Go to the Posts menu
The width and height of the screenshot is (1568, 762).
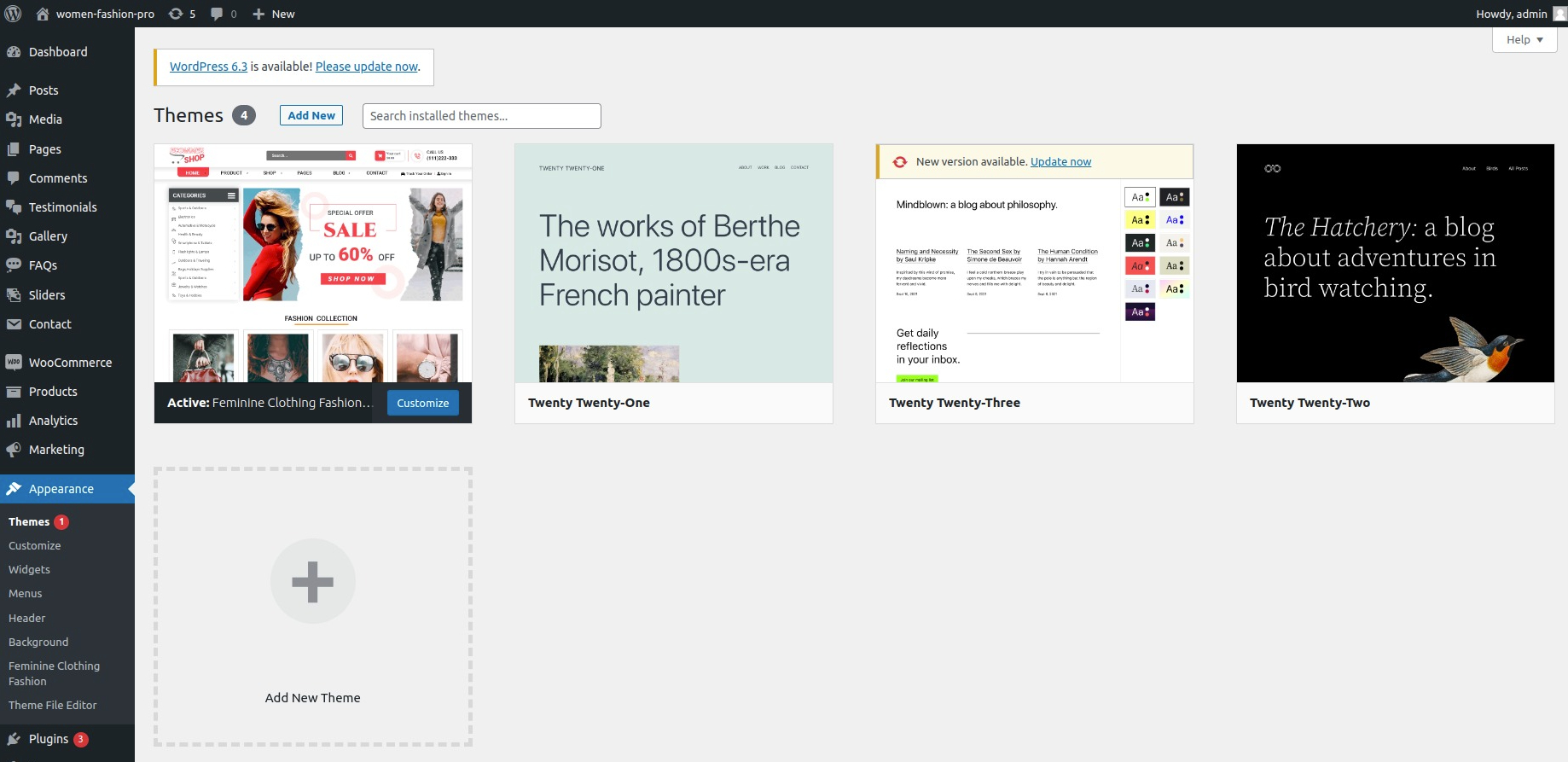[67, 90]
